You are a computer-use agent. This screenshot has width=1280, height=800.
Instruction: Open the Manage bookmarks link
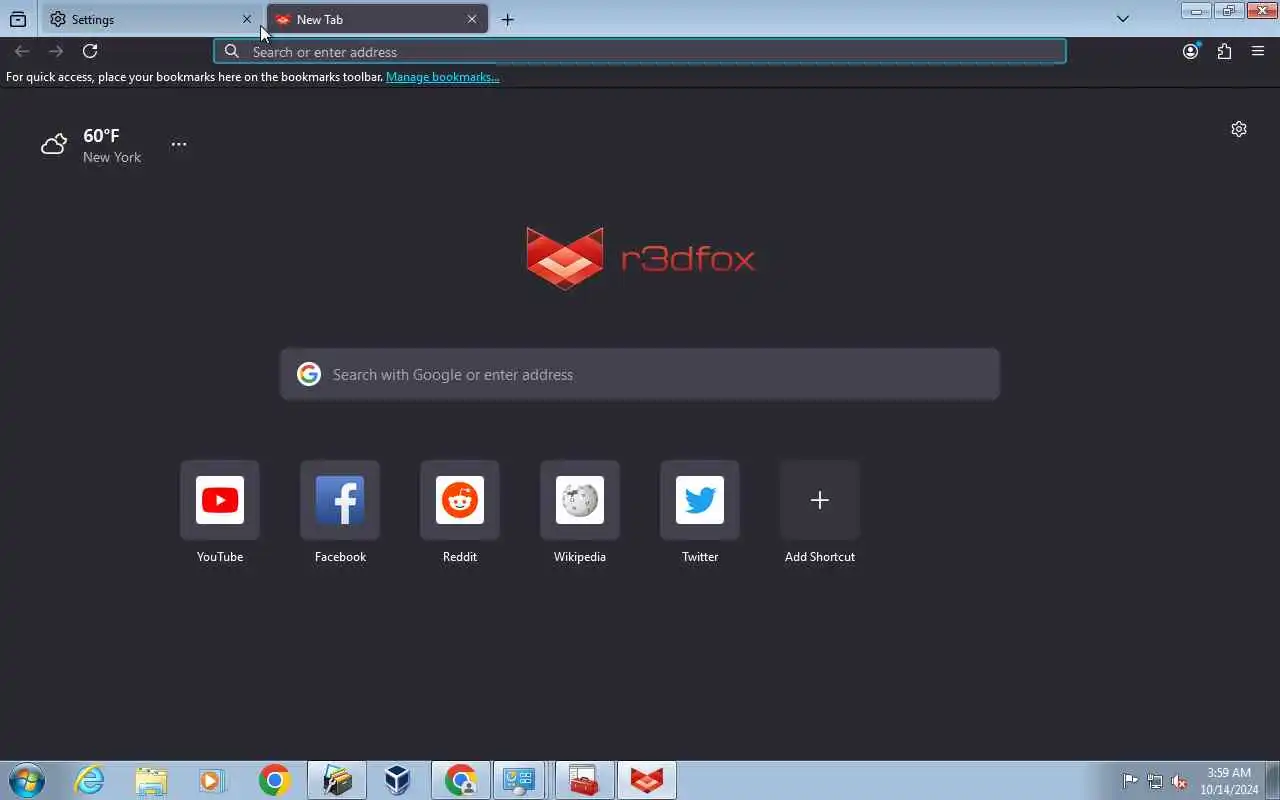coord(442,77)
